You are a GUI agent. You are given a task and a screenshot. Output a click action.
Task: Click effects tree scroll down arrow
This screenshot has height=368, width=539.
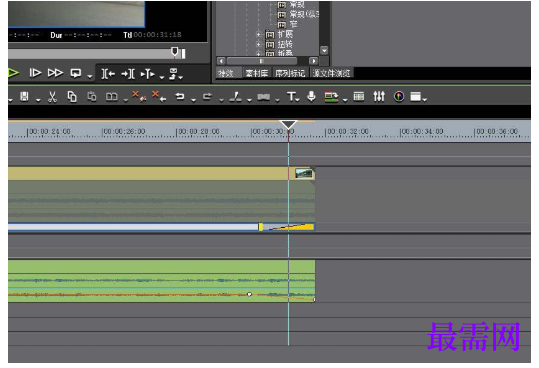(x=324, y=51)
